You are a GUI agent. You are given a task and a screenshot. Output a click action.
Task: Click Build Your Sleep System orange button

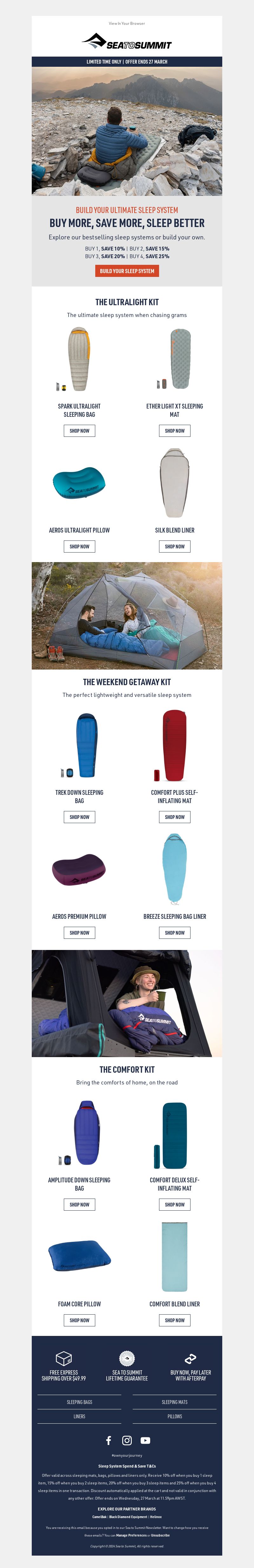(x=127, y=271)
